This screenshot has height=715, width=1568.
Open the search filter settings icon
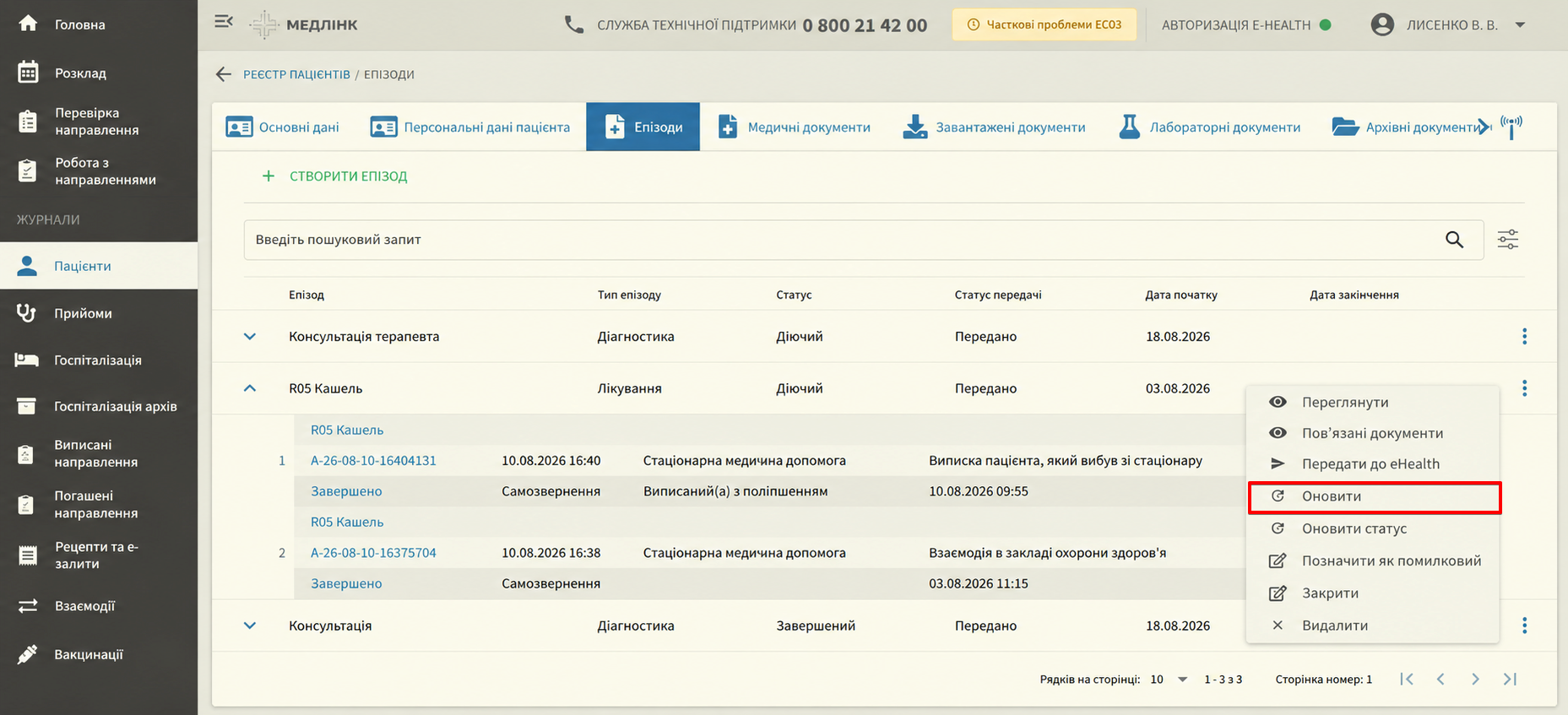[1508, 240]
